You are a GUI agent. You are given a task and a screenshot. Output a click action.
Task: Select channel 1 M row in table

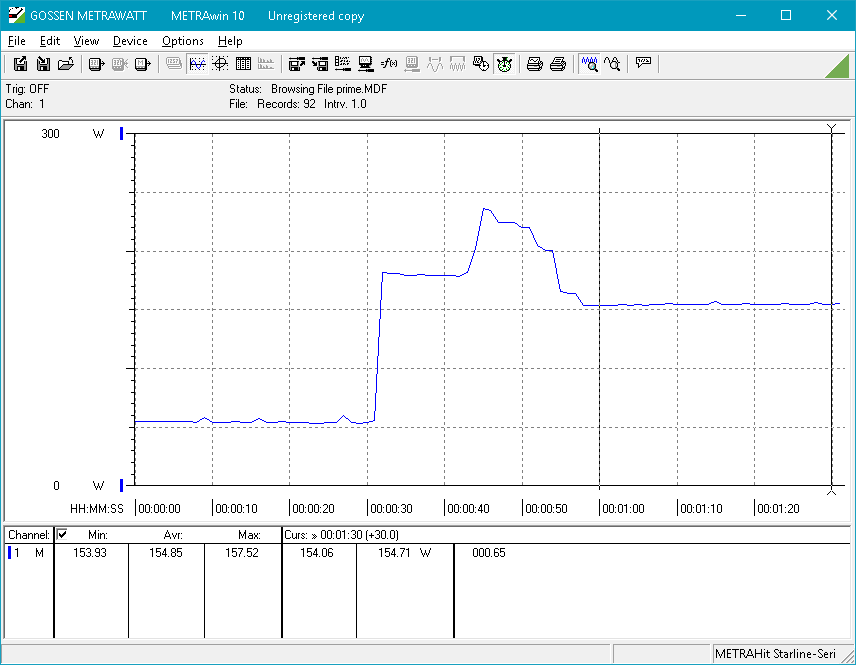coord(27,553)
